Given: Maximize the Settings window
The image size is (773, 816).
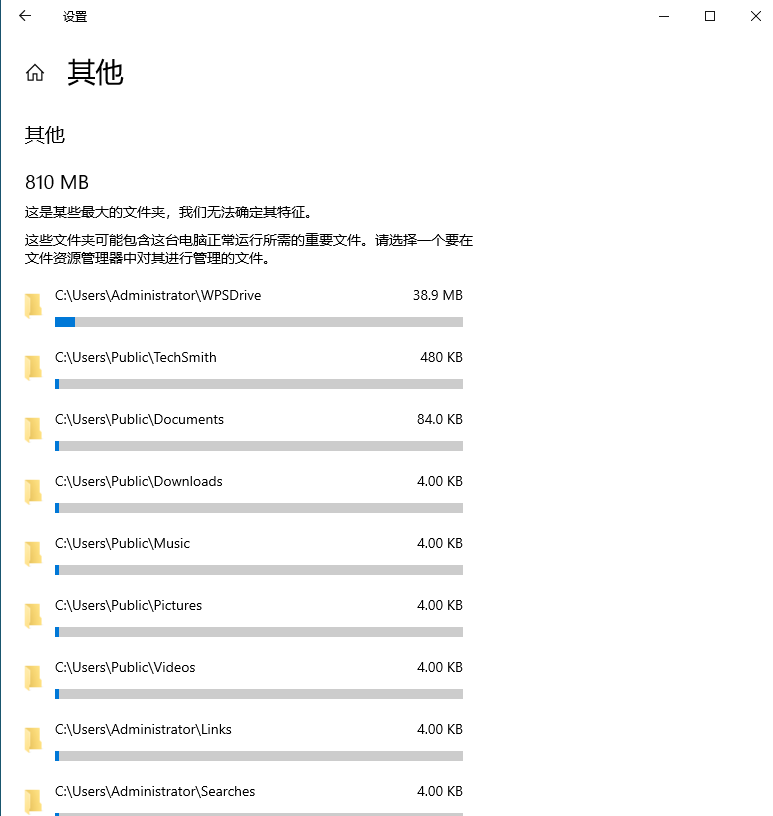Looking at the screenshot, I should [709, 16].
